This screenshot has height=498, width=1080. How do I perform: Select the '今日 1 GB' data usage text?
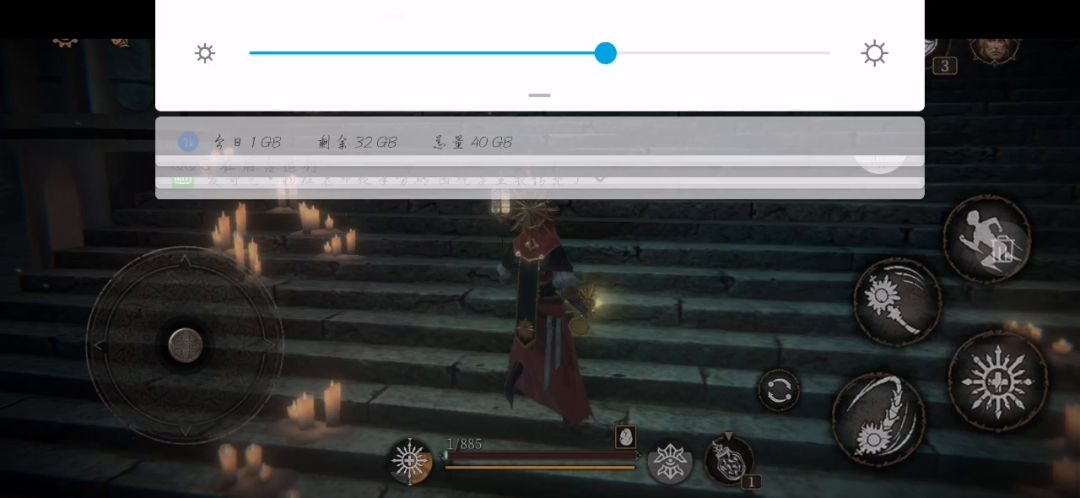pyautogui.click(x=247, y=143)
